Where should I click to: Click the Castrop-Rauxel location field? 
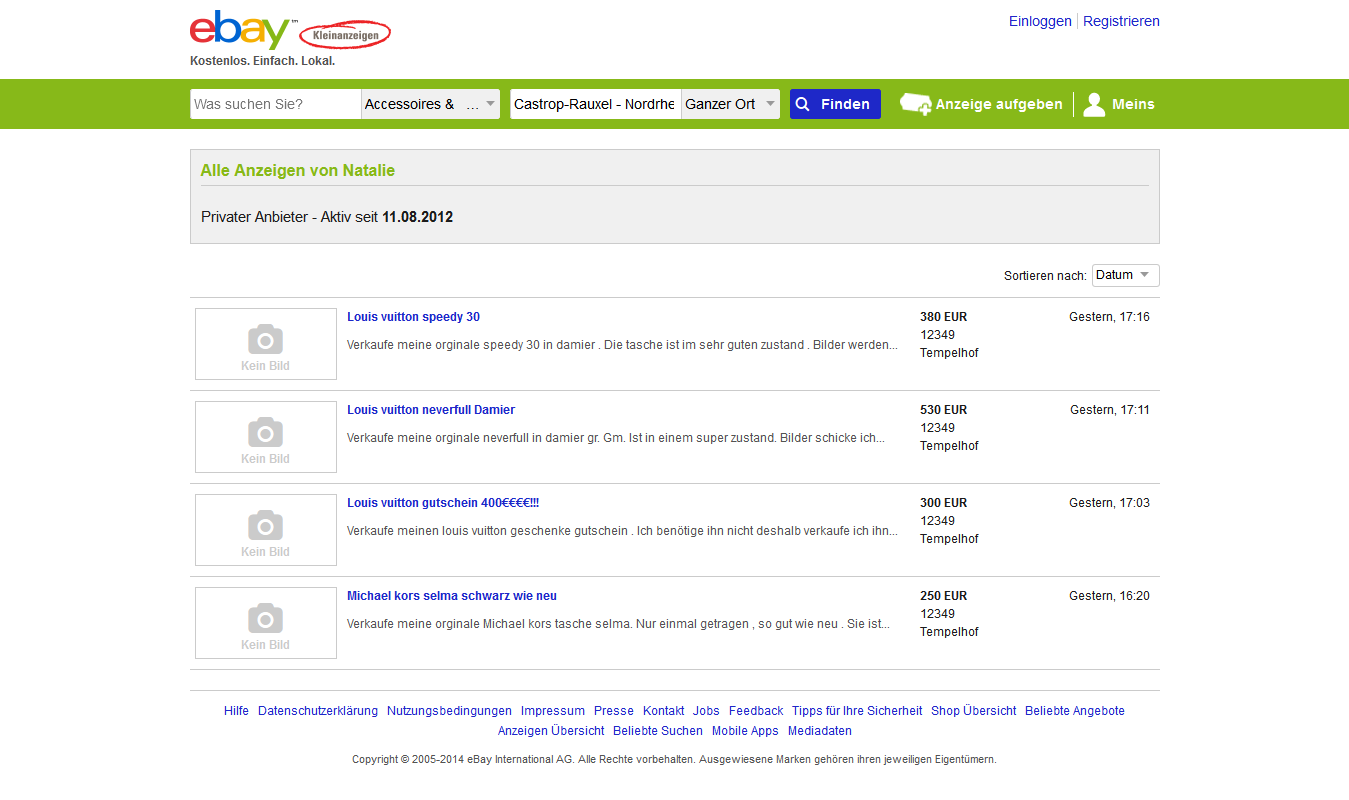pos(596,104)
